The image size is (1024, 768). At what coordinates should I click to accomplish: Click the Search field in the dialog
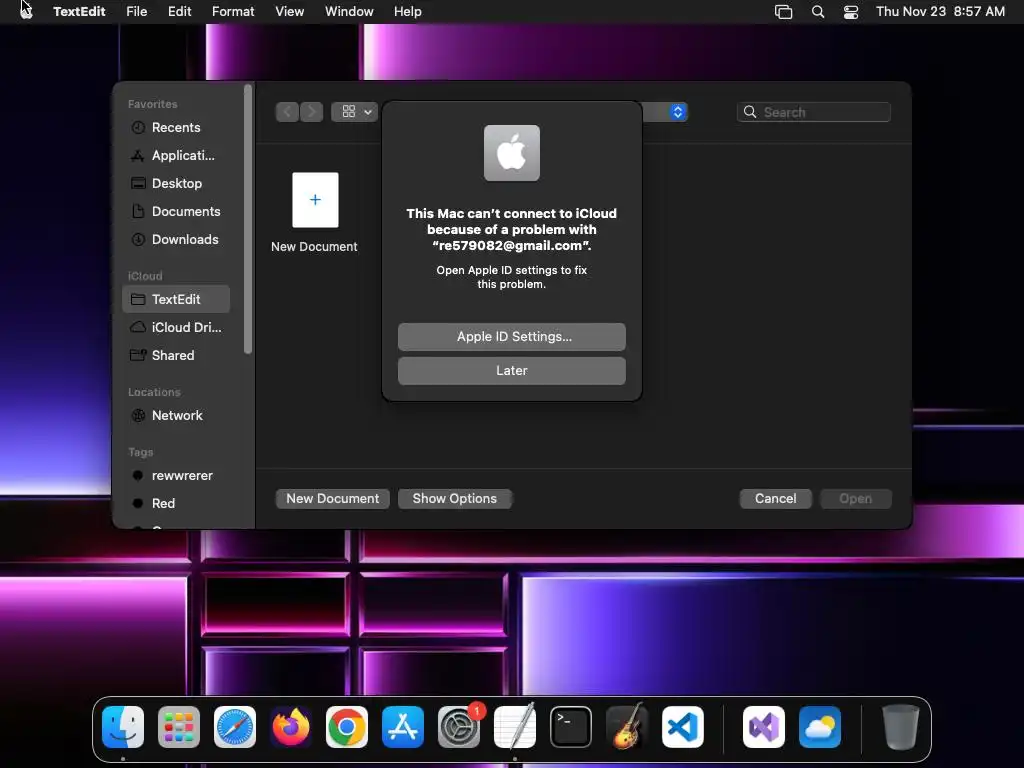(x=814, y=112)
